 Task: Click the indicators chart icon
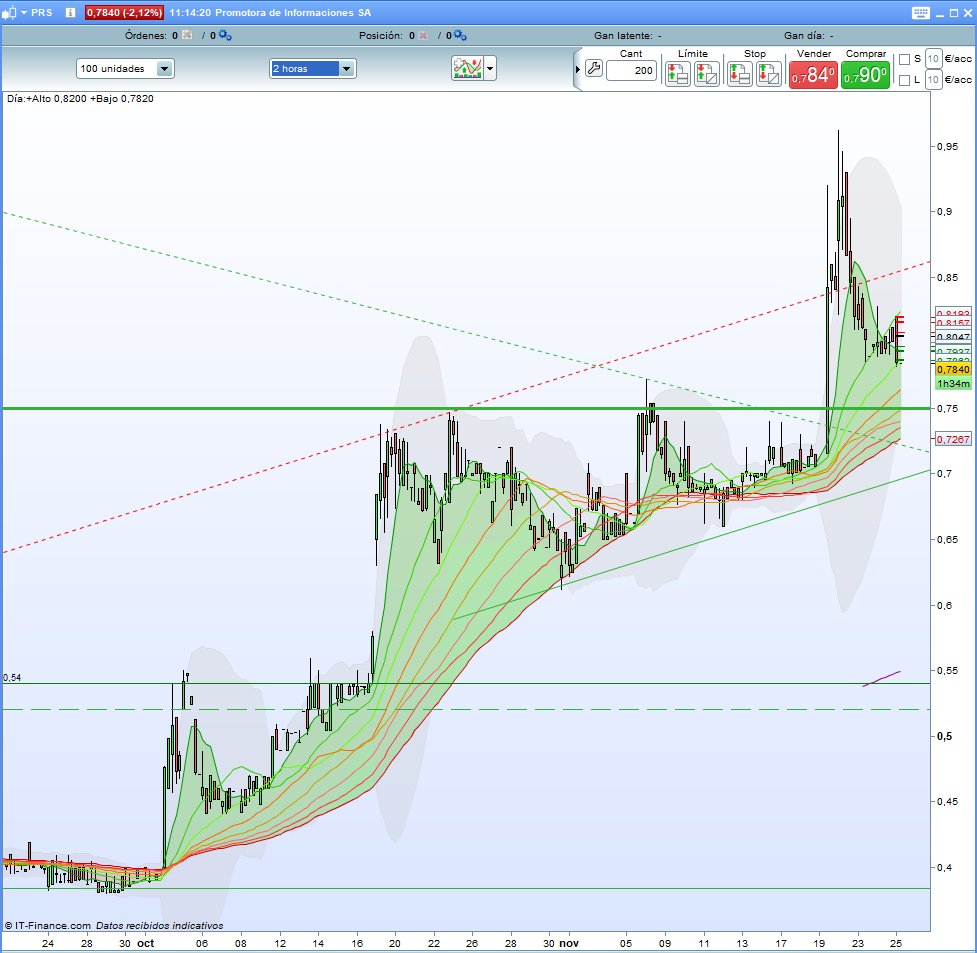(x=467, y=69)
